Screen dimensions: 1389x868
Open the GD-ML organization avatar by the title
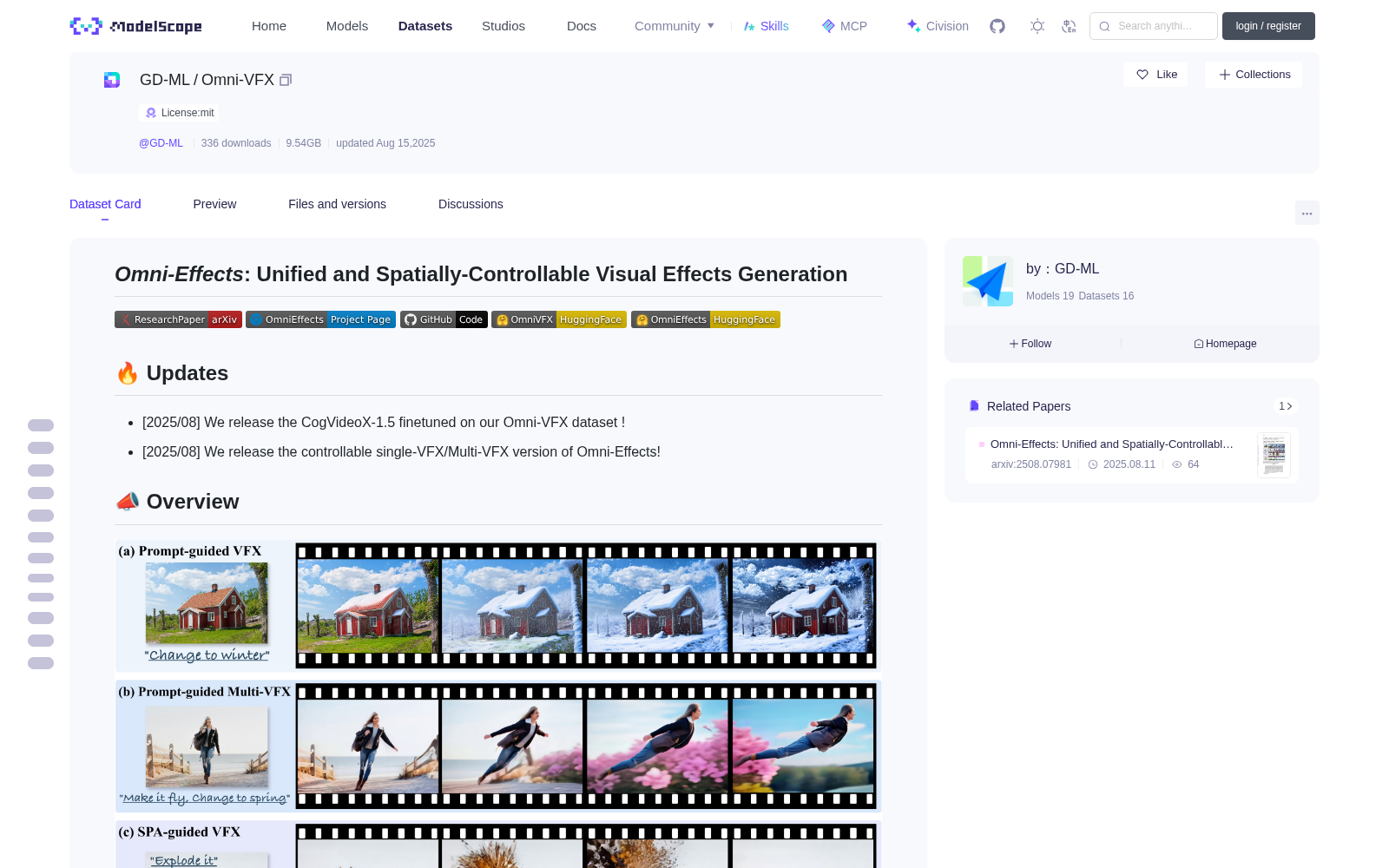click(x=112, y=80)
